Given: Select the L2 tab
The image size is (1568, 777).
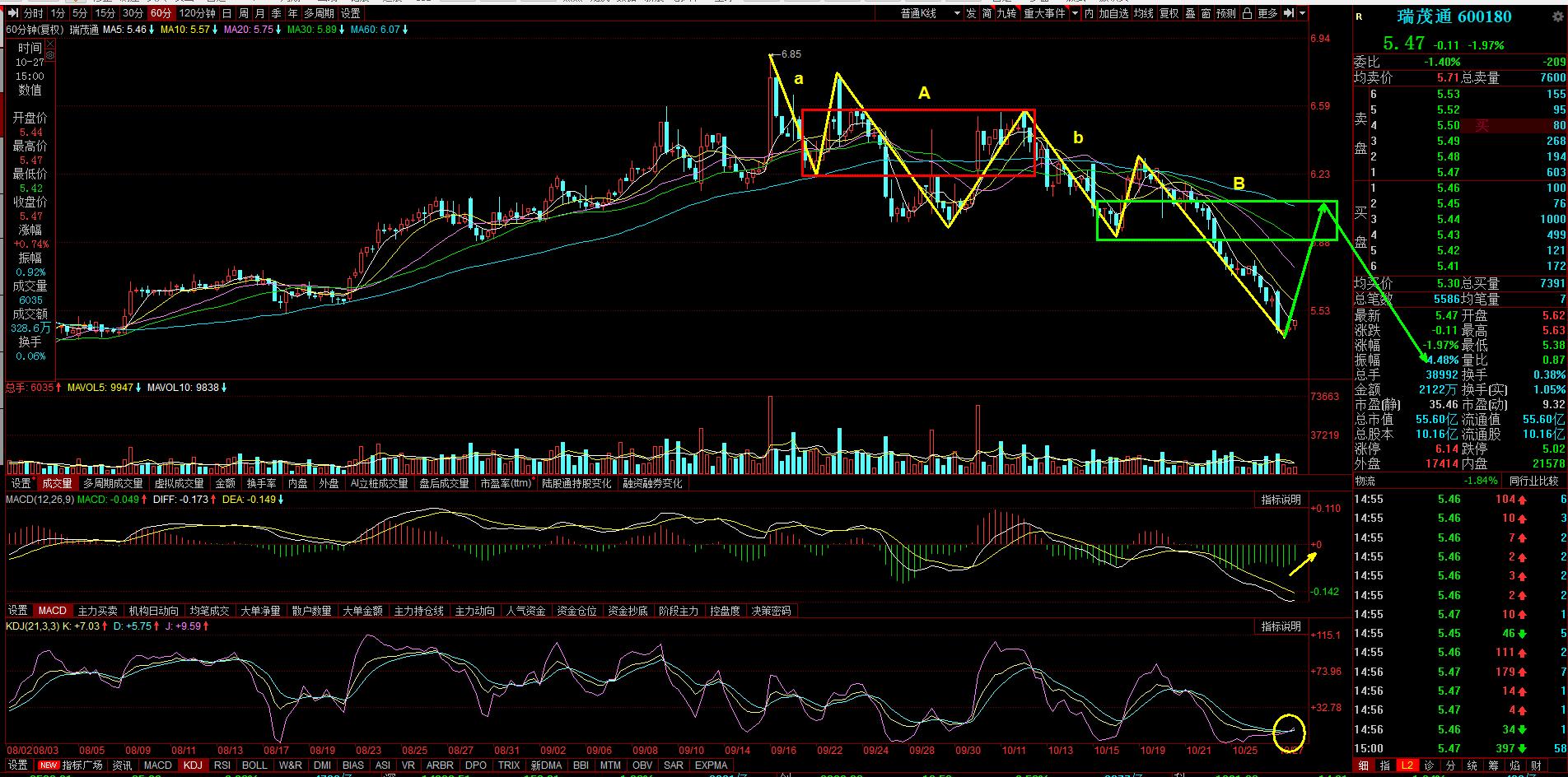Looking at the screenshot, I should [x=1407, y=765].
